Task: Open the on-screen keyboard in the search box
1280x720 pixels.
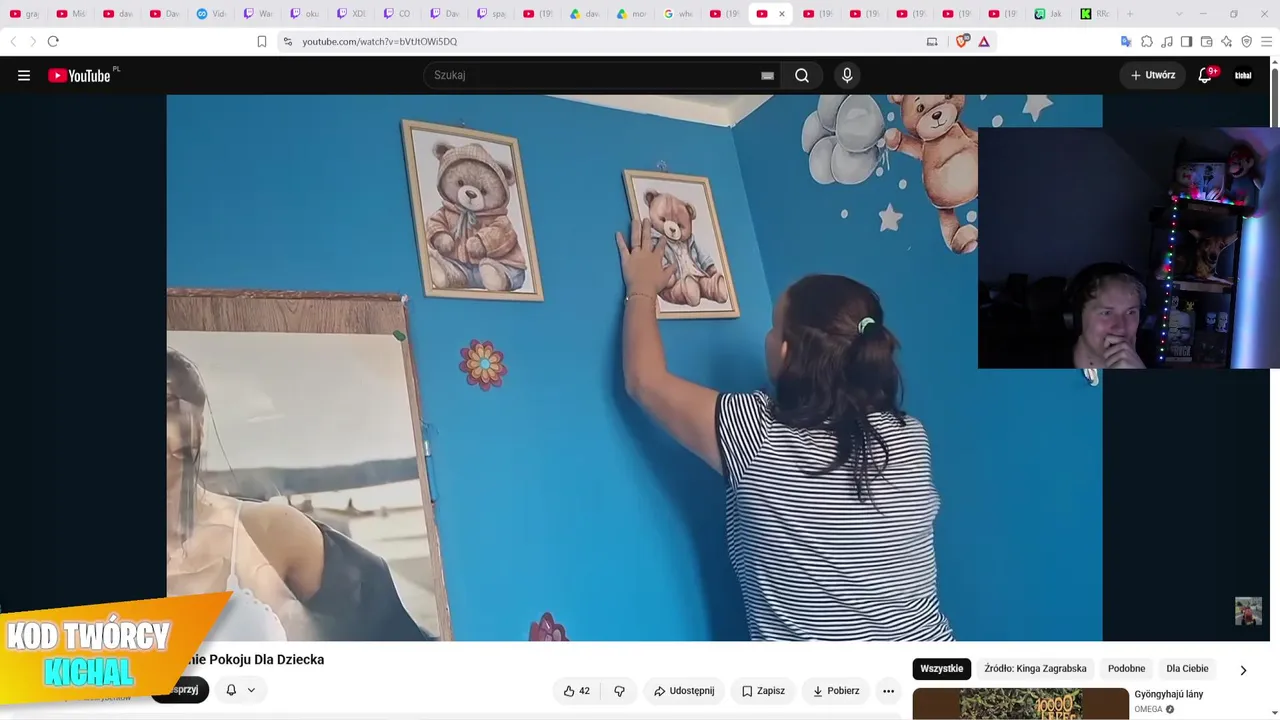Action: 767,75
